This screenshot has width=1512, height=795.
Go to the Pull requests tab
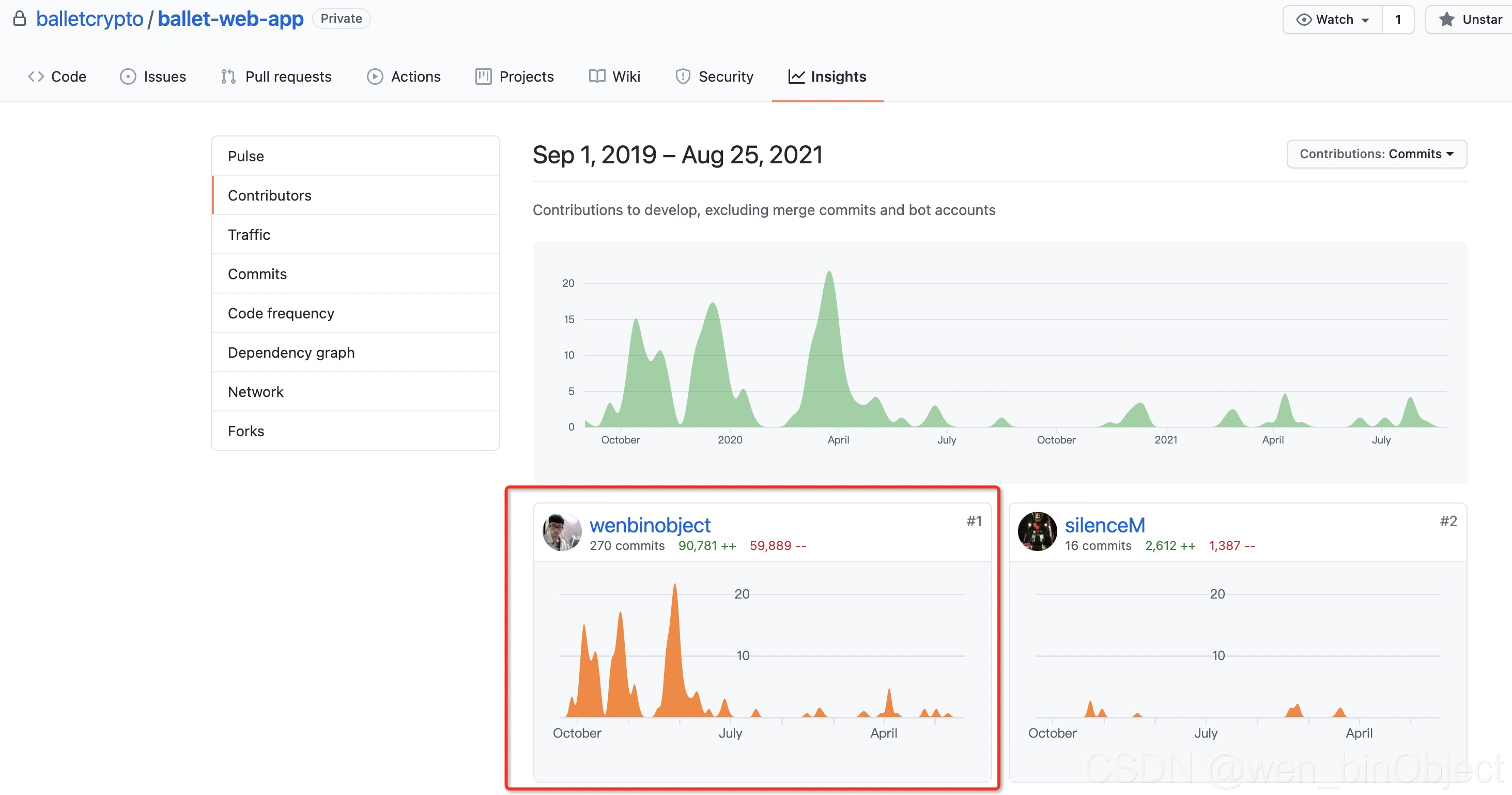[276, 77]
